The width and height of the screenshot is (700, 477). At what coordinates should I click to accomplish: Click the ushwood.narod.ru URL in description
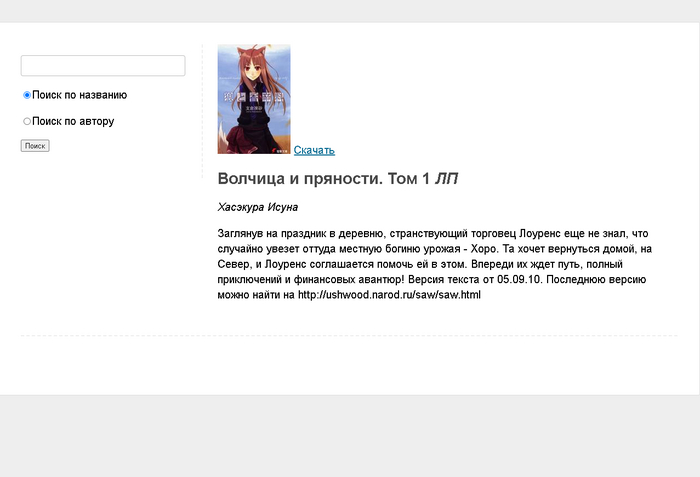389,295
